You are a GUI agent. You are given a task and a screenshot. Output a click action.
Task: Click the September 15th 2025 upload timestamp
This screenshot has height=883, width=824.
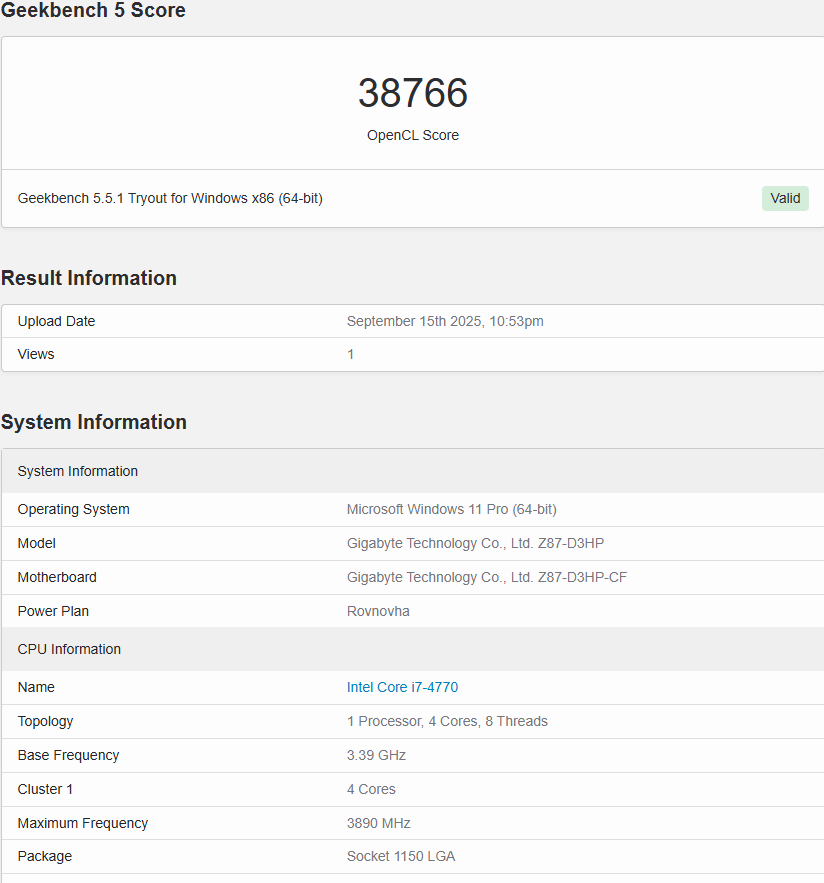coord(445,321)
